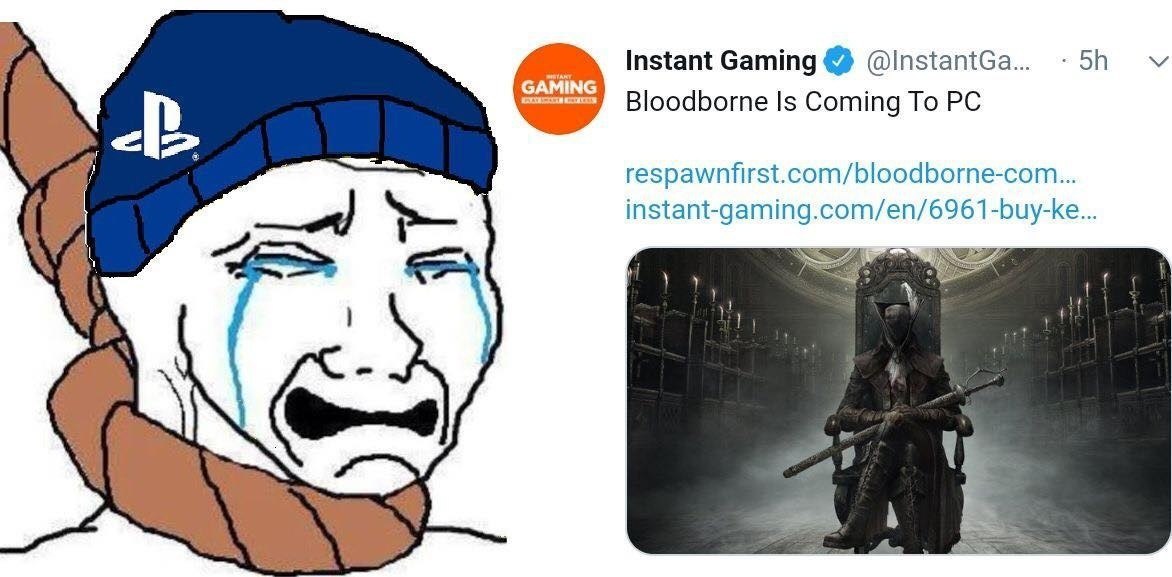Viewport: 1172px width, 577px height.
Task: Click the PlayStation logo on the beanie
Action: point(156,126)
